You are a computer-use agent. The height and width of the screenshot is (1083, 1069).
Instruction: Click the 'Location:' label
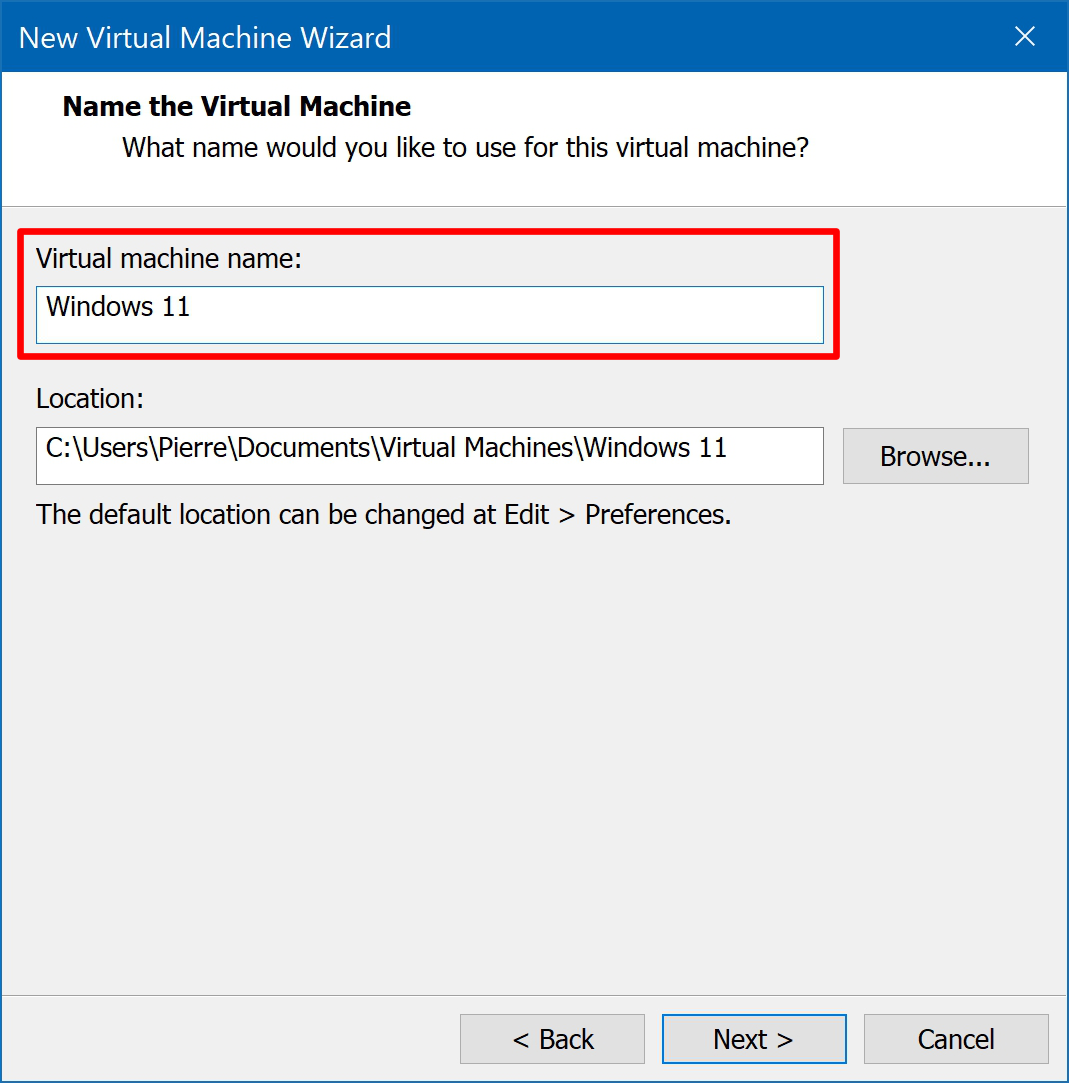[90, 399]
